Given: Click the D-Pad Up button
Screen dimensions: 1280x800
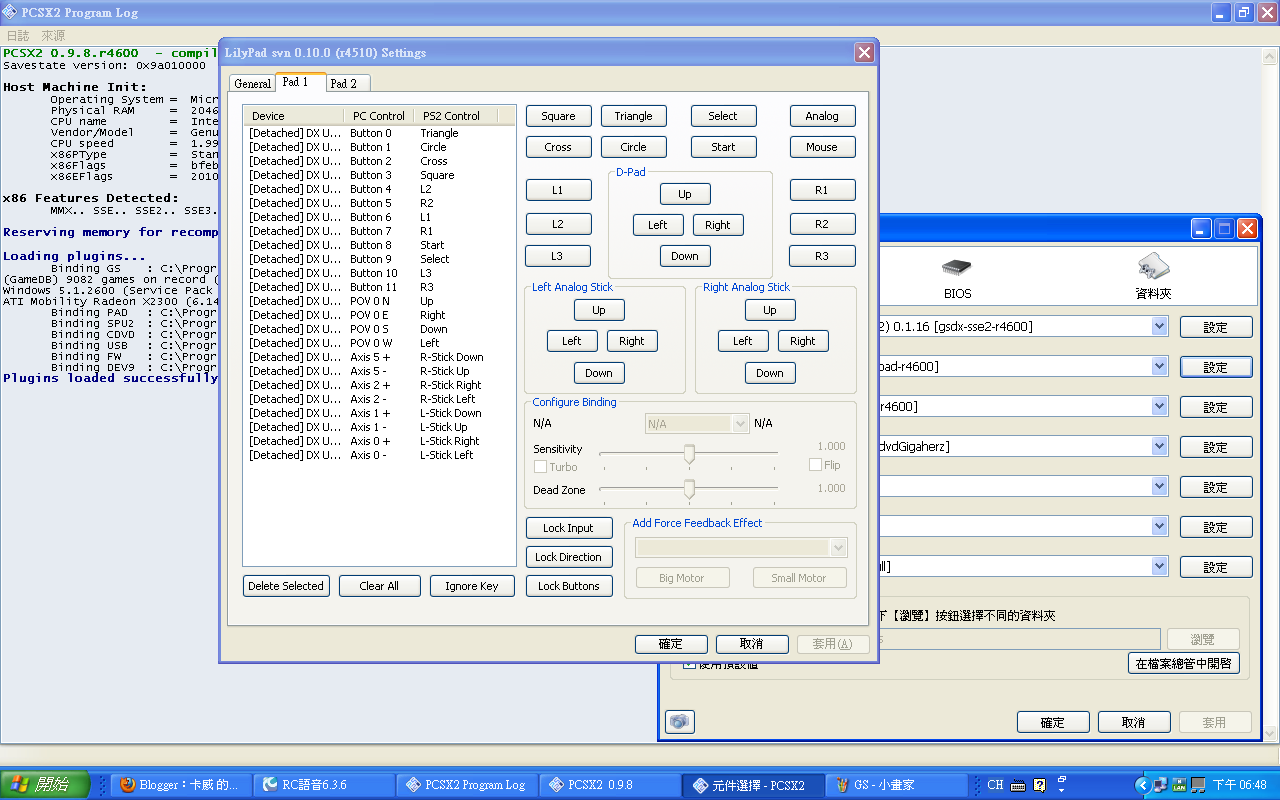Looking at the screenshot, I should tap(685, 194).
